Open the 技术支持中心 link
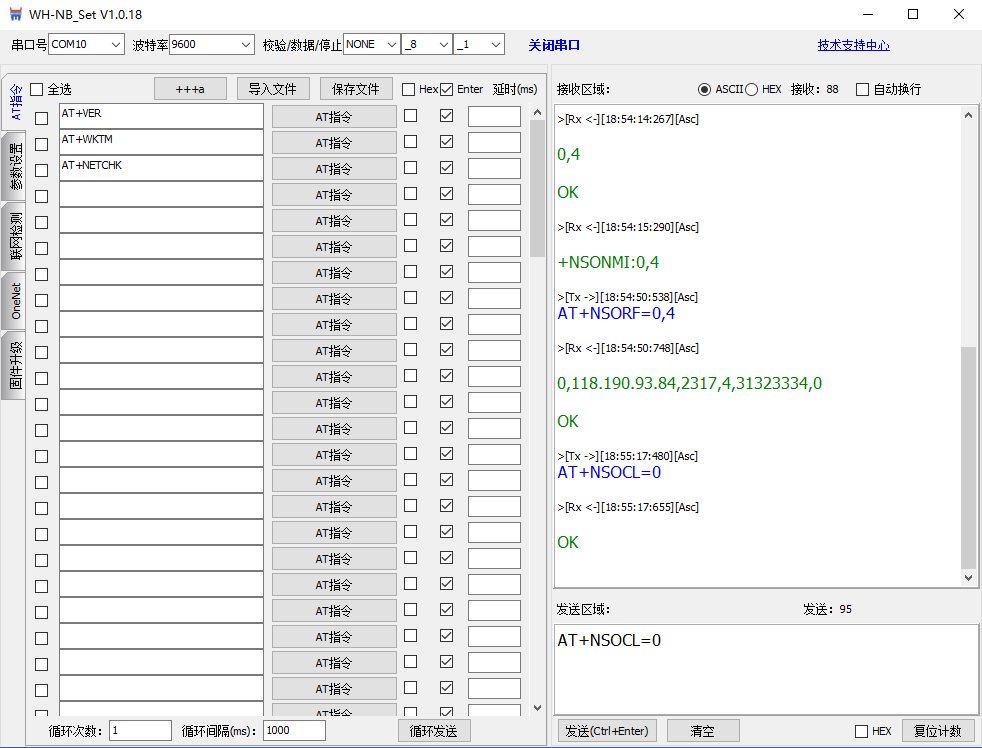Image resolution: width=982 pixels, height=748 pixels. 854,45
